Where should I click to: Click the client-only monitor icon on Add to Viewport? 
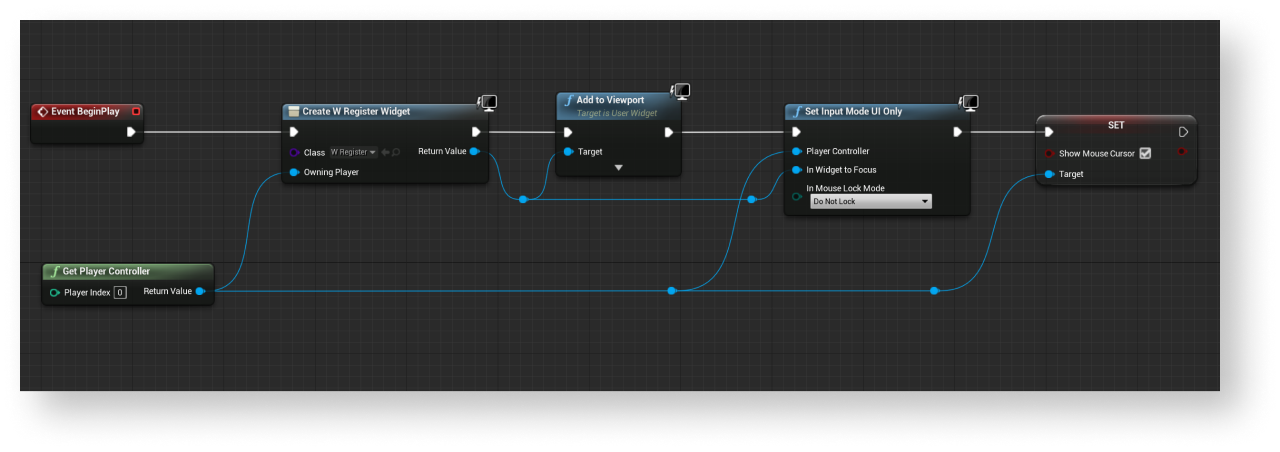tap(681, 92)
